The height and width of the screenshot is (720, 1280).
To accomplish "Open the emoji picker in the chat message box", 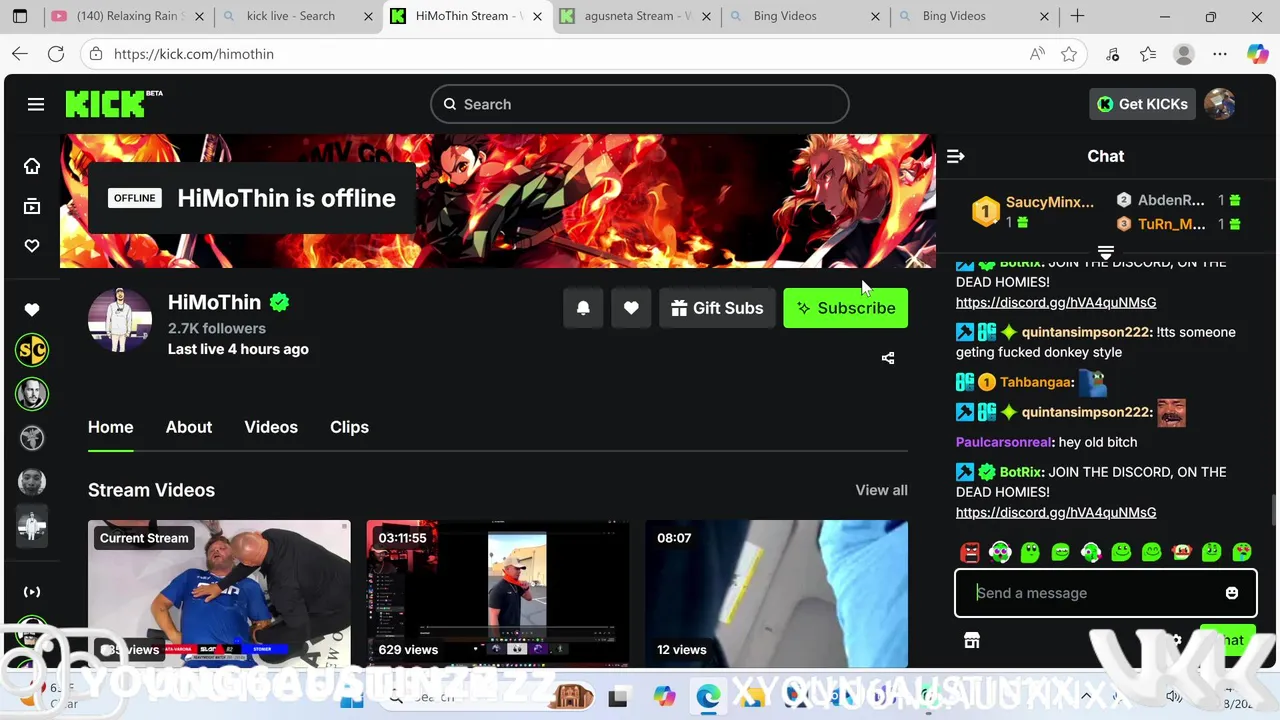I will (1232, 593).
